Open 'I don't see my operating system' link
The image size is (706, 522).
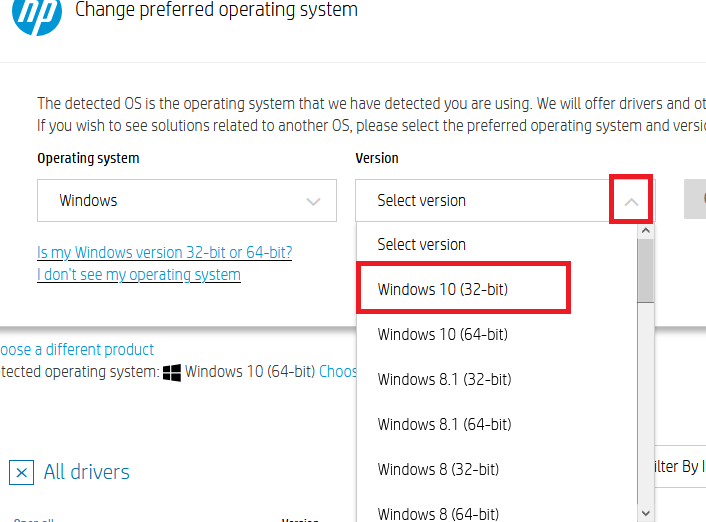click(x=139, y=274)
